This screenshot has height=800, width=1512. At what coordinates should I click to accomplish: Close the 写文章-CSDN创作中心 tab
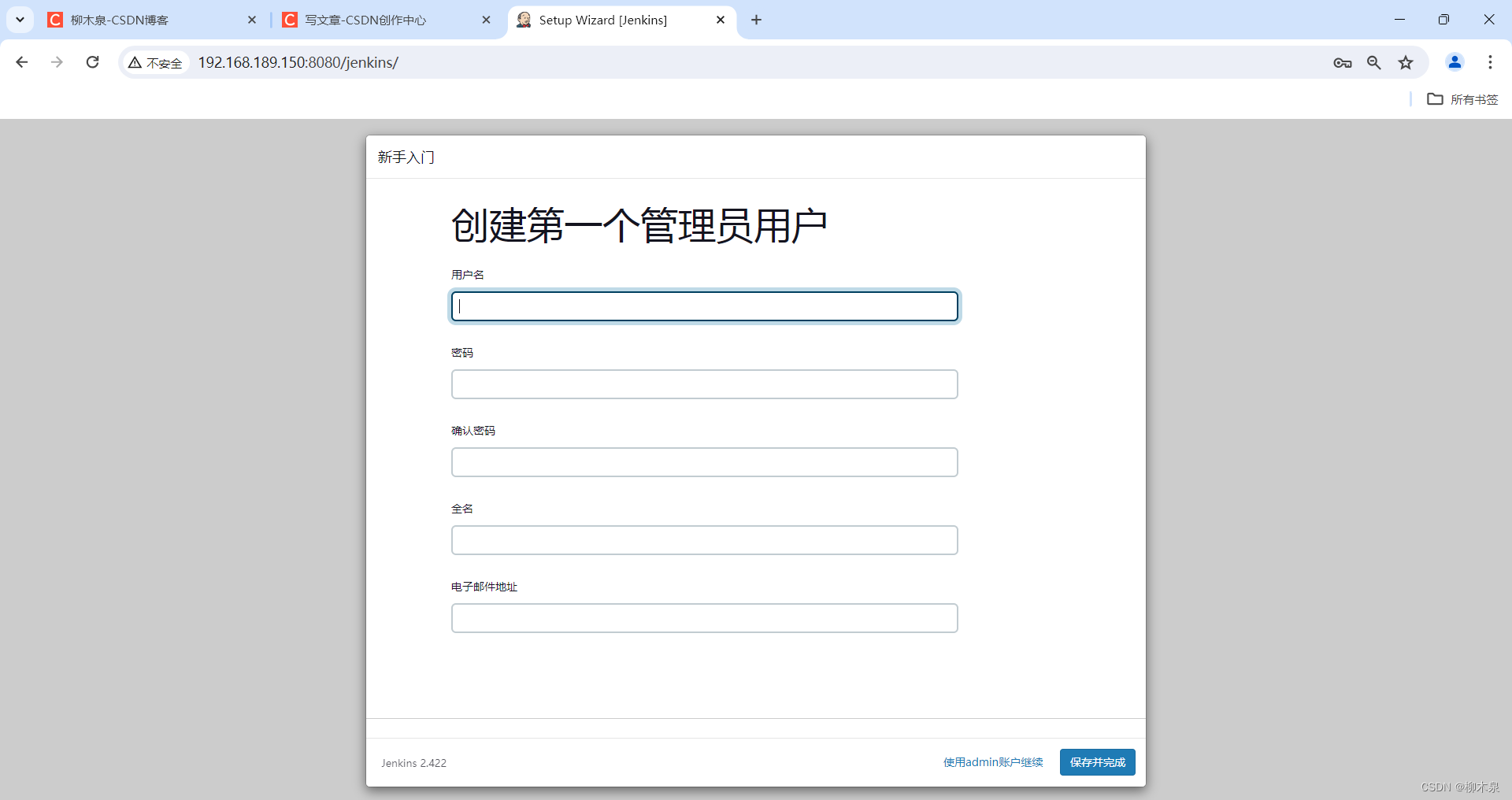486,20
